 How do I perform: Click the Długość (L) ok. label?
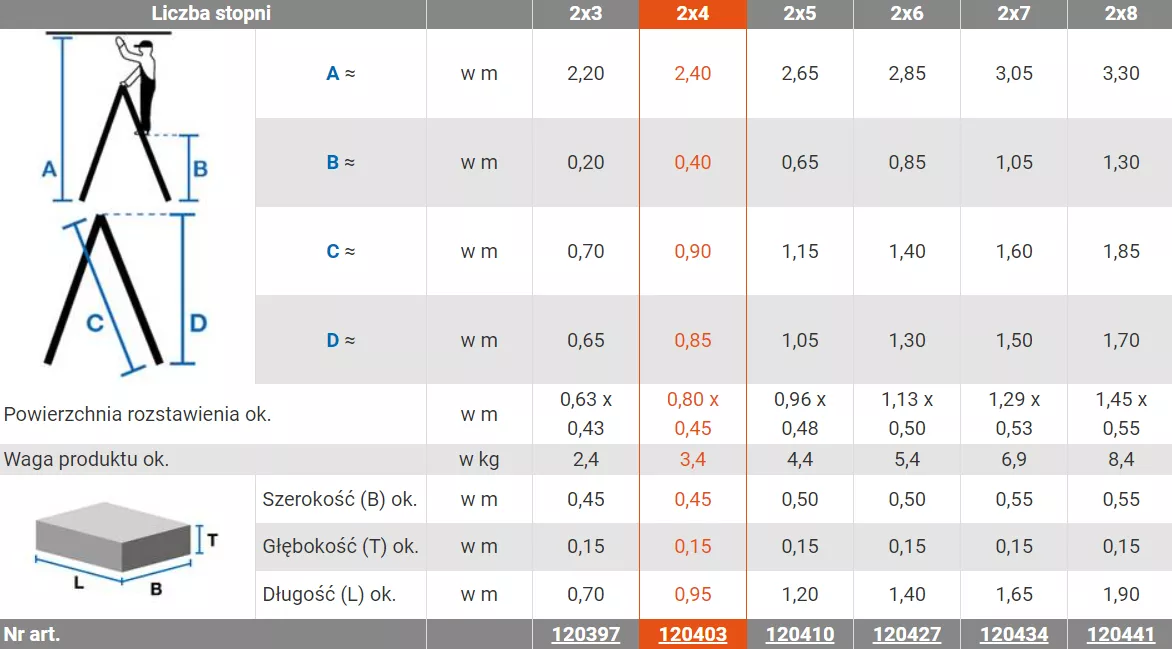329,594
